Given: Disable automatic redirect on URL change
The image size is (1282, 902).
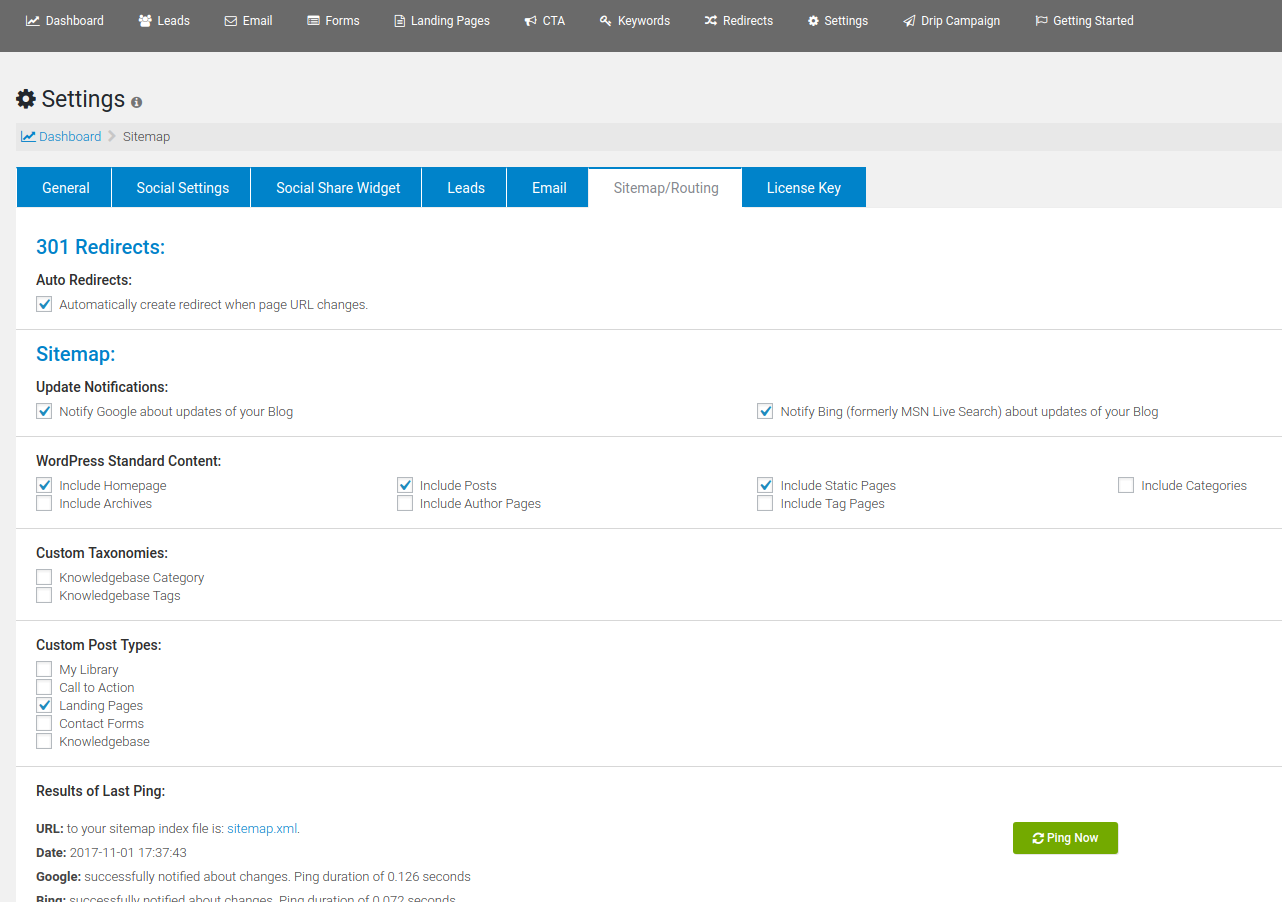Looking at the screenshot, I should pos(44,304).
